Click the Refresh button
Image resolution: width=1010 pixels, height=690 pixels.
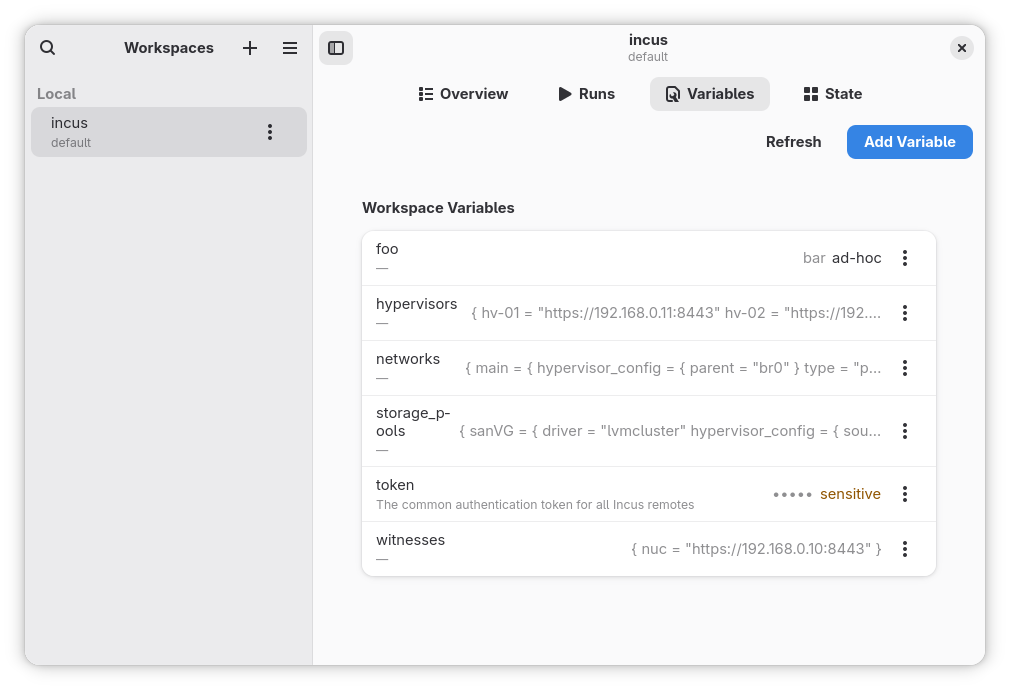794,142
